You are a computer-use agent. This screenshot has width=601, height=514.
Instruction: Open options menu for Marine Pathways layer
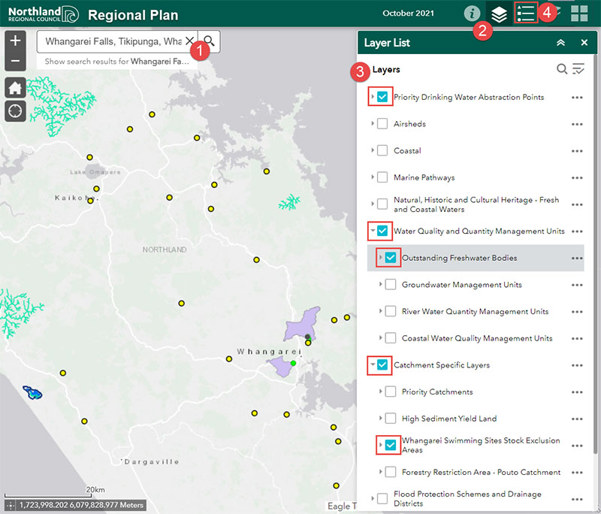(x=577, y=178)
